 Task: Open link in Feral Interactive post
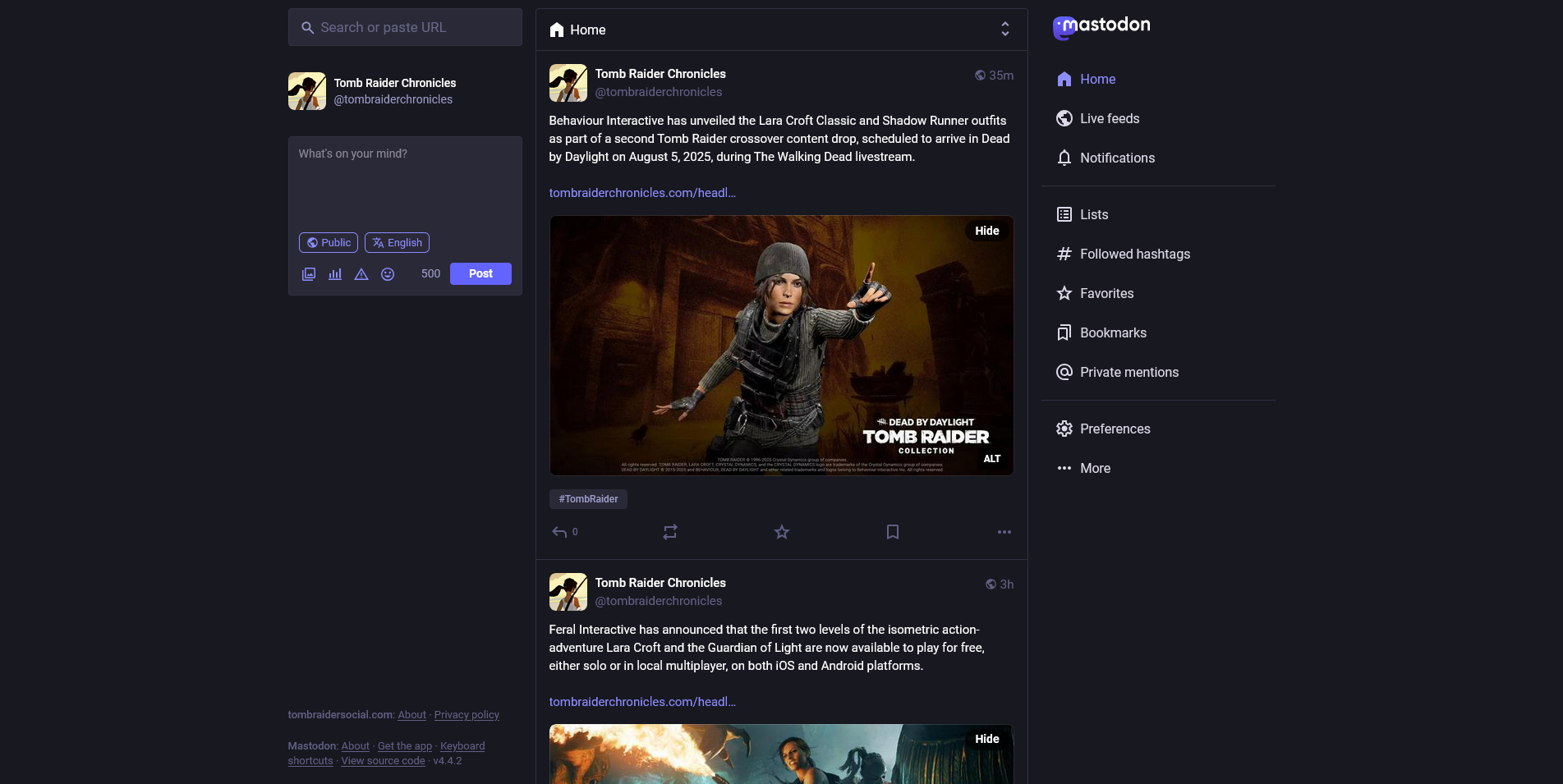pos(642,702)
